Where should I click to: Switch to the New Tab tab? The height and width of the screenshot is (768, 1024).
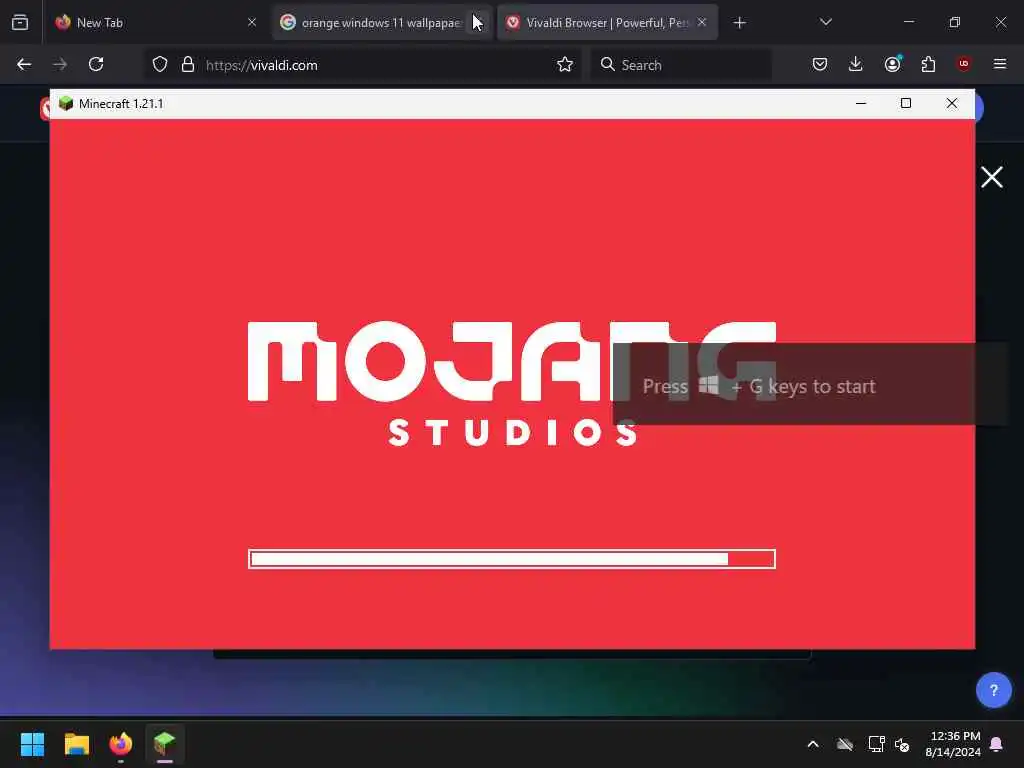155,23
